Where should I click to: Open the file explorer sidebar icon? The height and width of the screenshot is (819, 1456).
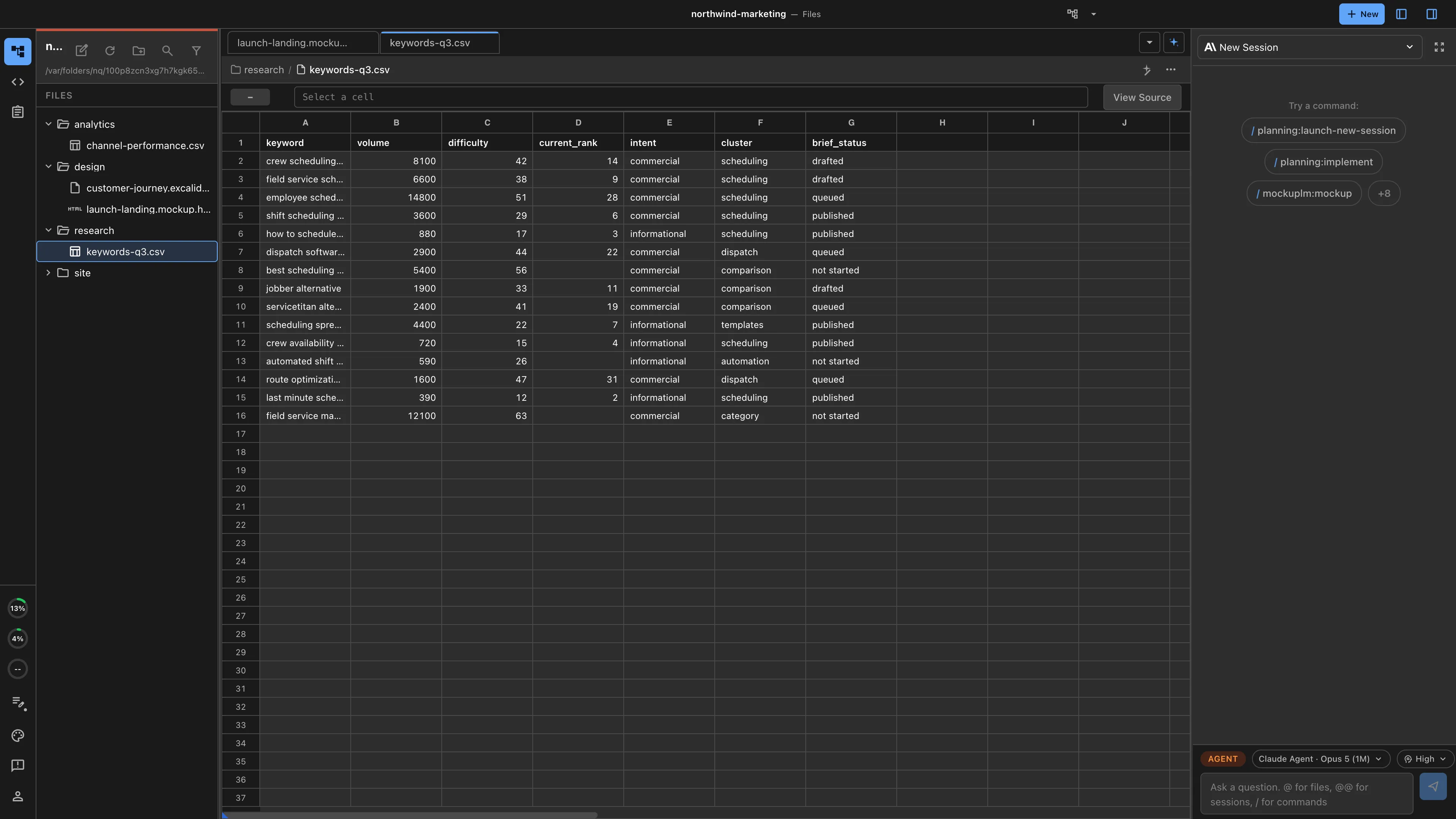[x=17, y=52]
